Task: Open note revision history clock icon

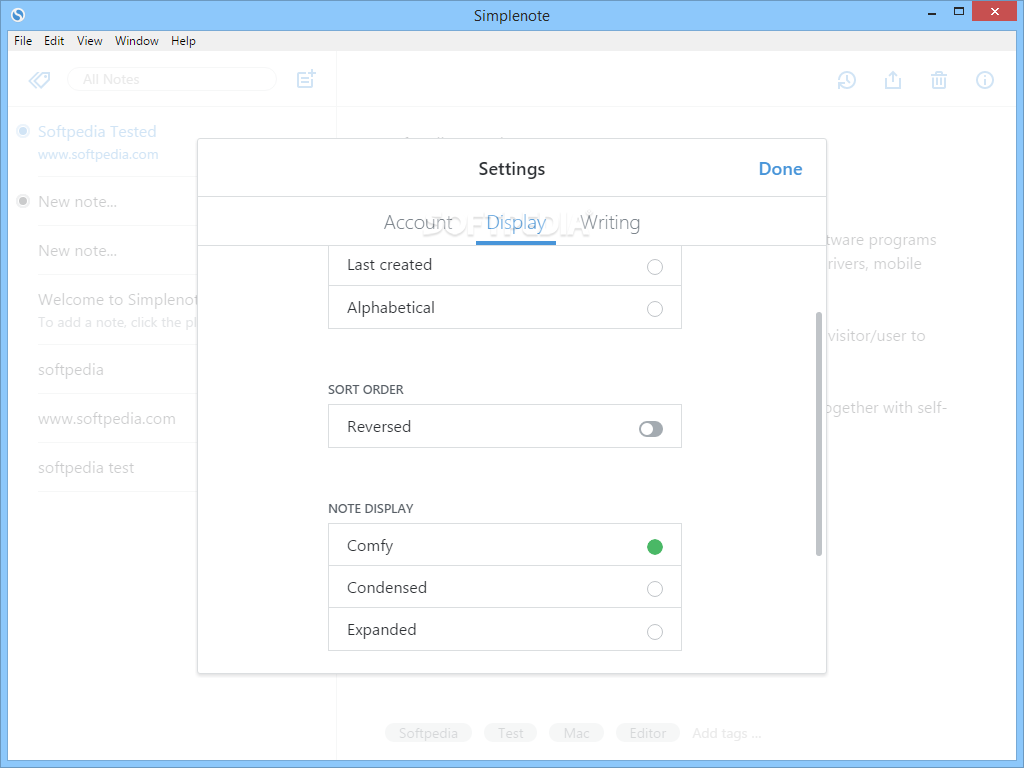Action: click(x=846, y=80)
